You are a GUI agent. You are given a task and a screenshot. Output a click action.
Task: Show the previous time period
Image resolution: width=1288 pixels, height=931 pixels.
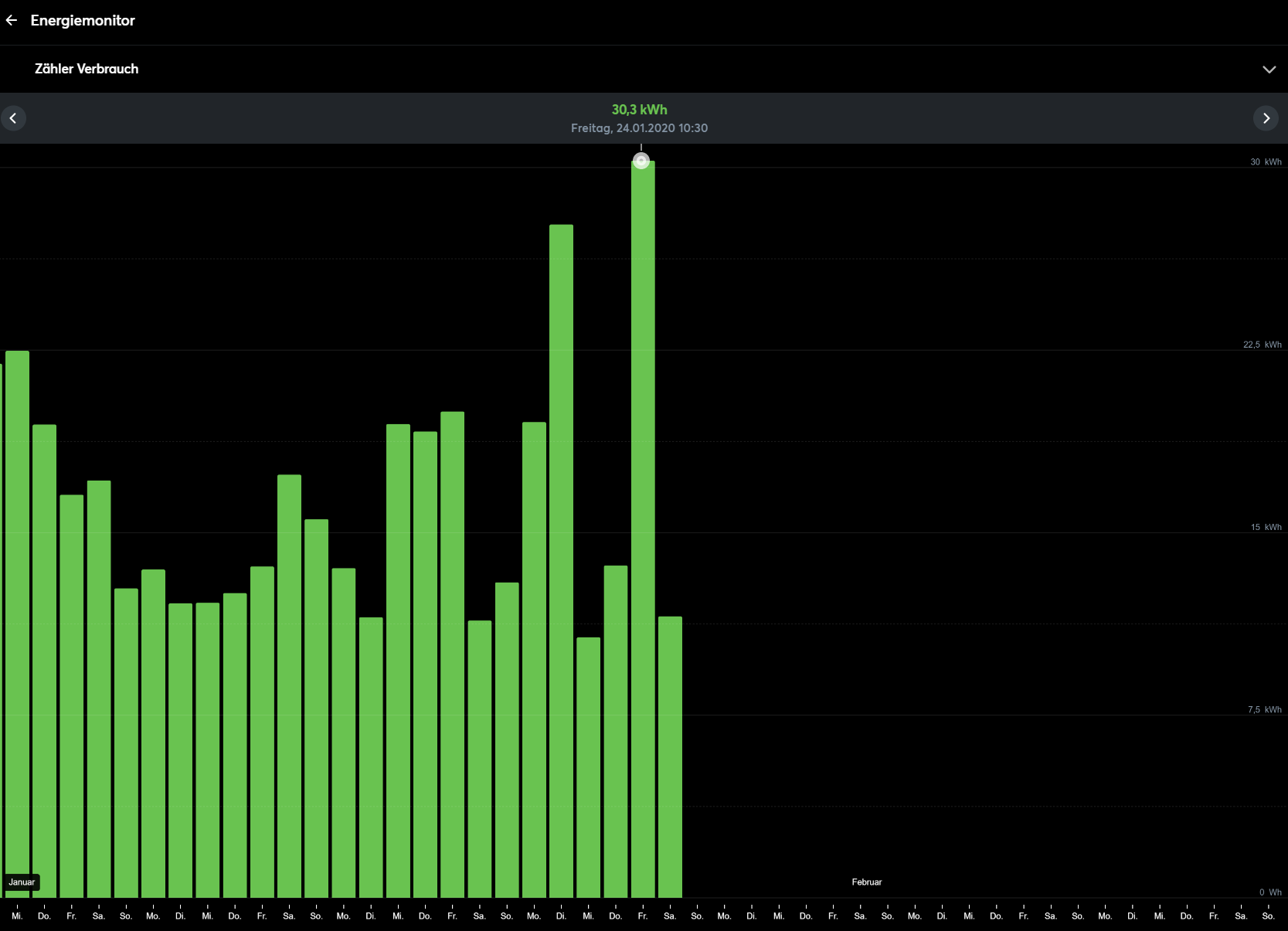pyautogui.click(x=13, y=118)
